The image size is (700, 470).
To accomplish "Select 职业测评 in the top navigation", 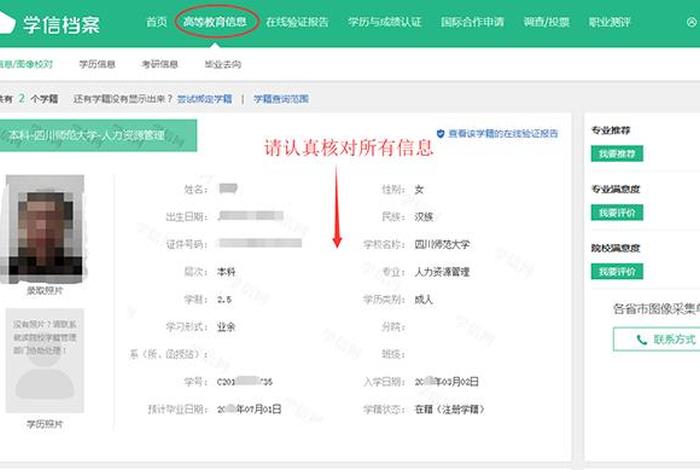I will pyautogui.click(x=609, y=22).
